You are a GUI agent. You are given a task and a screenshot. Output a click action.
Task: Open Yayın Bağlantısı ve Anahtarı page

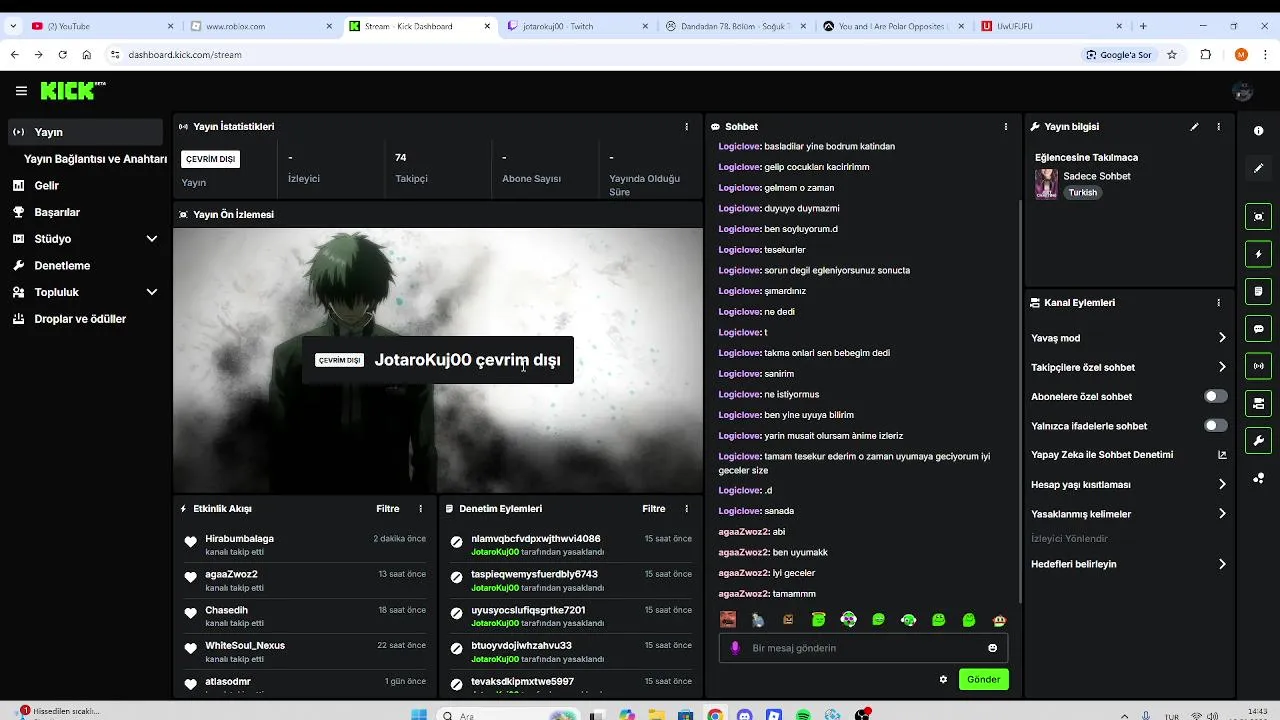point(95,159)
